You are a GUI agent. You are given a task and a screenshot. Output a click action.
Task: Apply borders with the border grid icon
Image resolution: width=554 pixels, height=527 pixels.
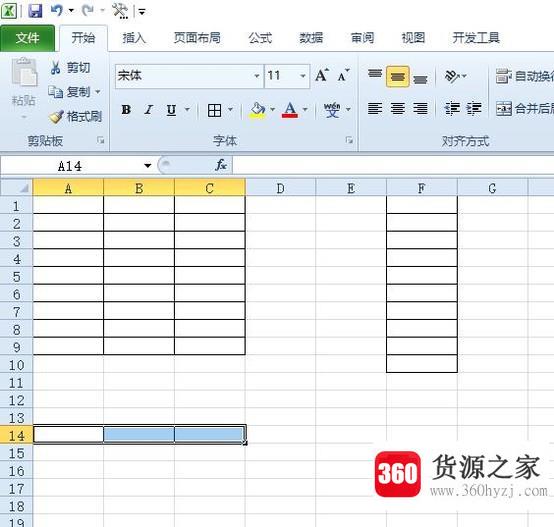[214, 110]
